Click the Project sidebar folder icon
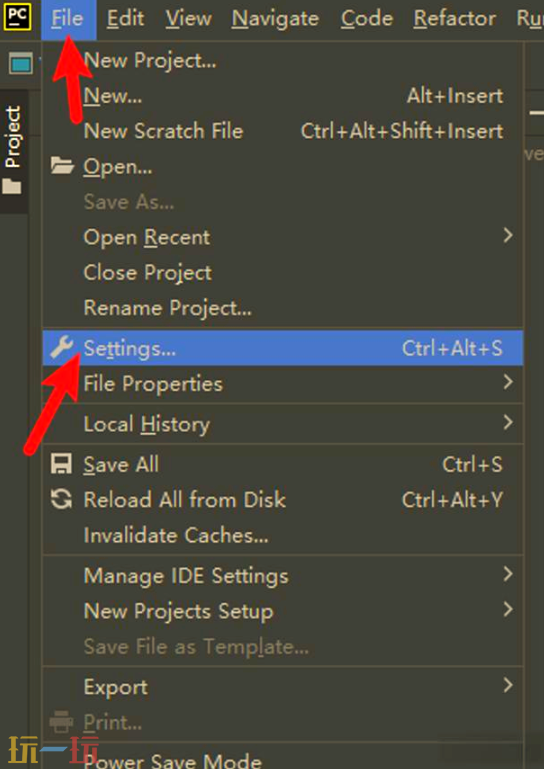The width and height of the screenshot is (544, 769). coord(12,186)
